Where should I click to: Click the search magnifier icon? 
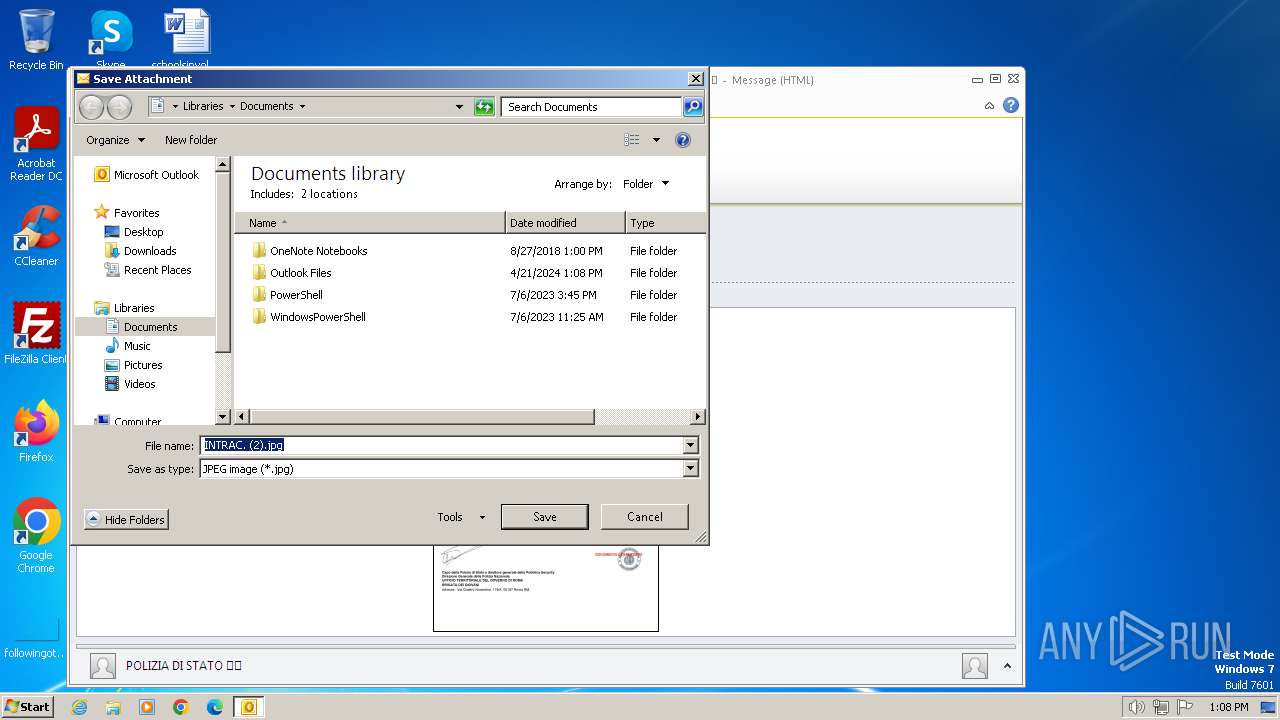(x=692, y=107)
